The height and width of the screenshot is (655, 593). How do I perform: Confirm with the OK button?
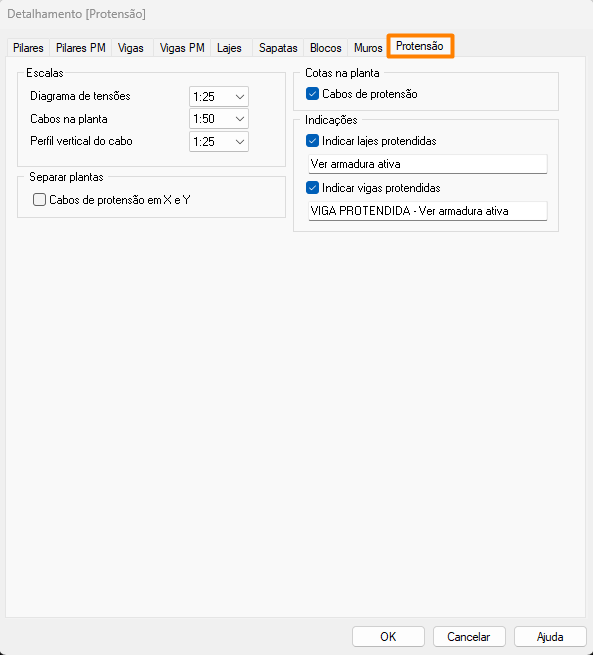click(388, 637)
